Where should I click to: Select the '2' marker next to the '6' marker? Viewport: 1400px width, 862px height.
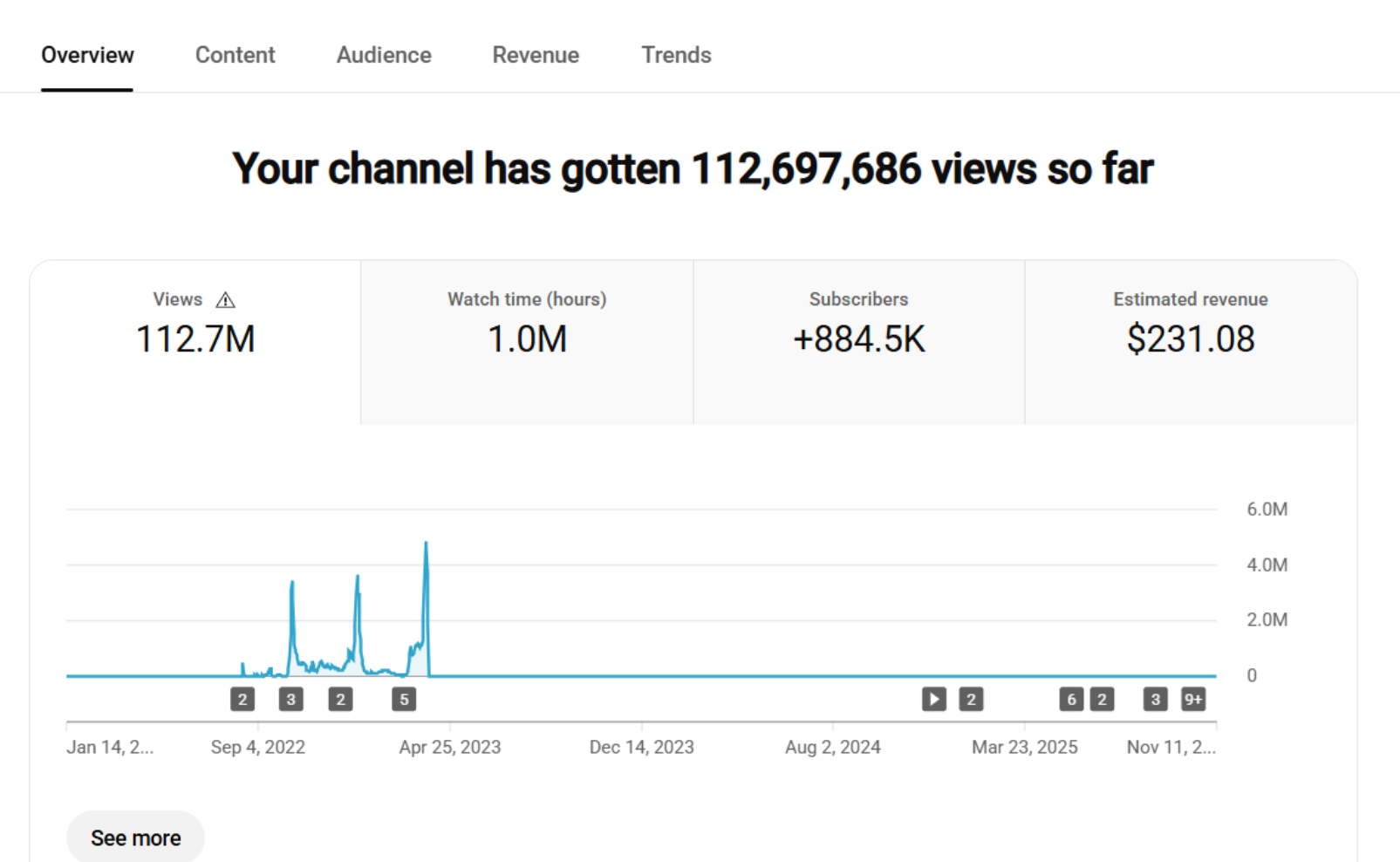pyautogui.click(x=1102, y=699)
